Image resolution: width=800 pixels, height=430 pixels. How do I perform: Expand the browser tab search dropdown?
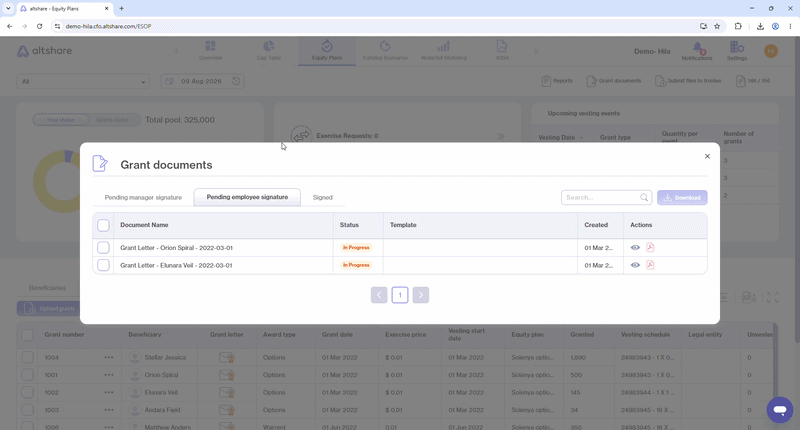[8, 8]
